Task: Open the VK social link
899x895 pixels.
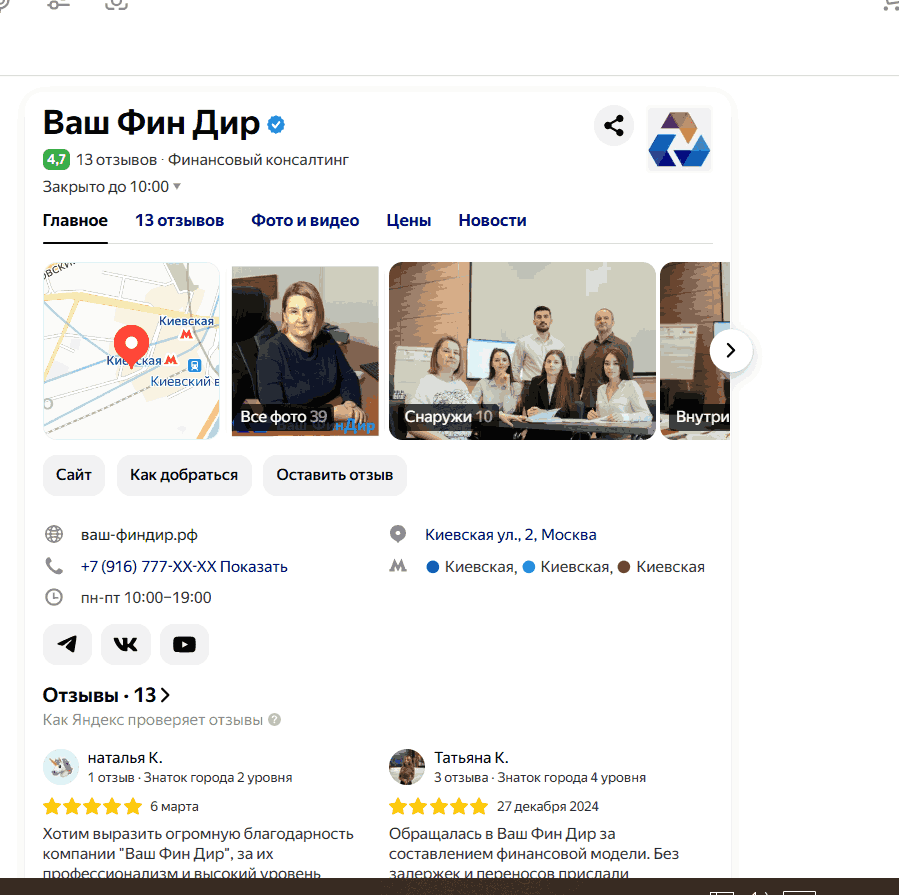Action: (x=126, y=644)
